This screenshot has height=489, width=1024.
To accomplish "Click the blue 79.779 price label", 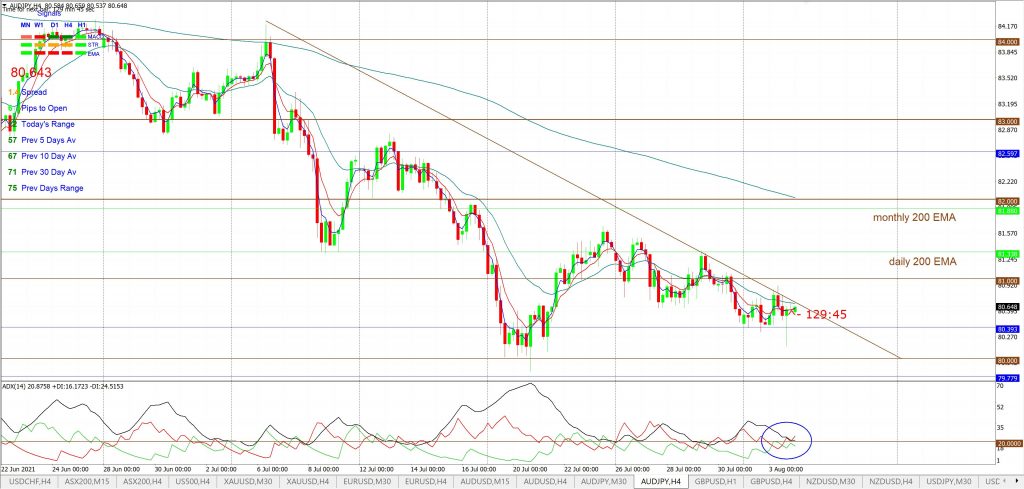I will (1008, 378).
